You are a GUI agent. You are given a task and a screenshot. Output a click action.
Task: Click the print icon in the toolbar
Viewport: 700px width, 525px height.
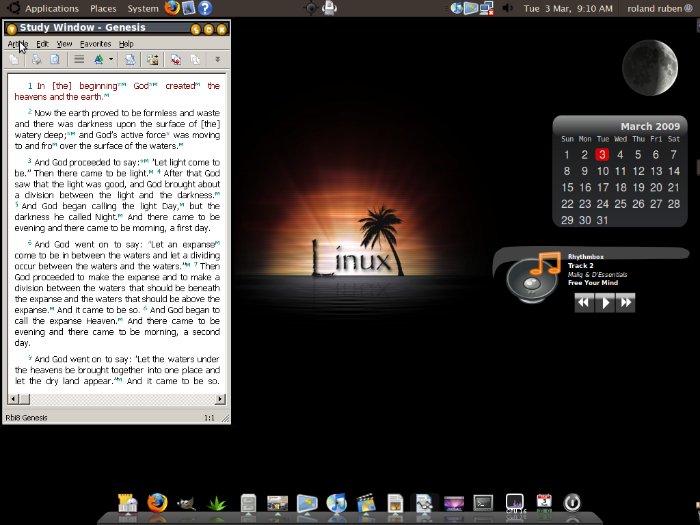[36, 60]
